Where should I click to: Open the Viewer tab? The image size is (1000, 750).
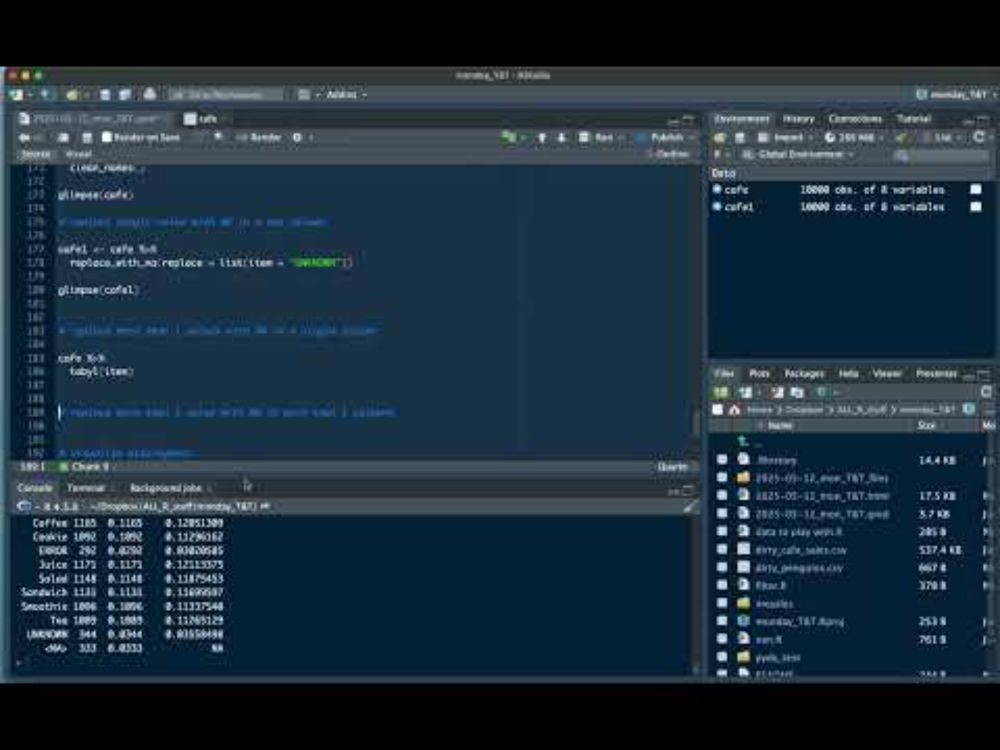[x=886, y=374]
